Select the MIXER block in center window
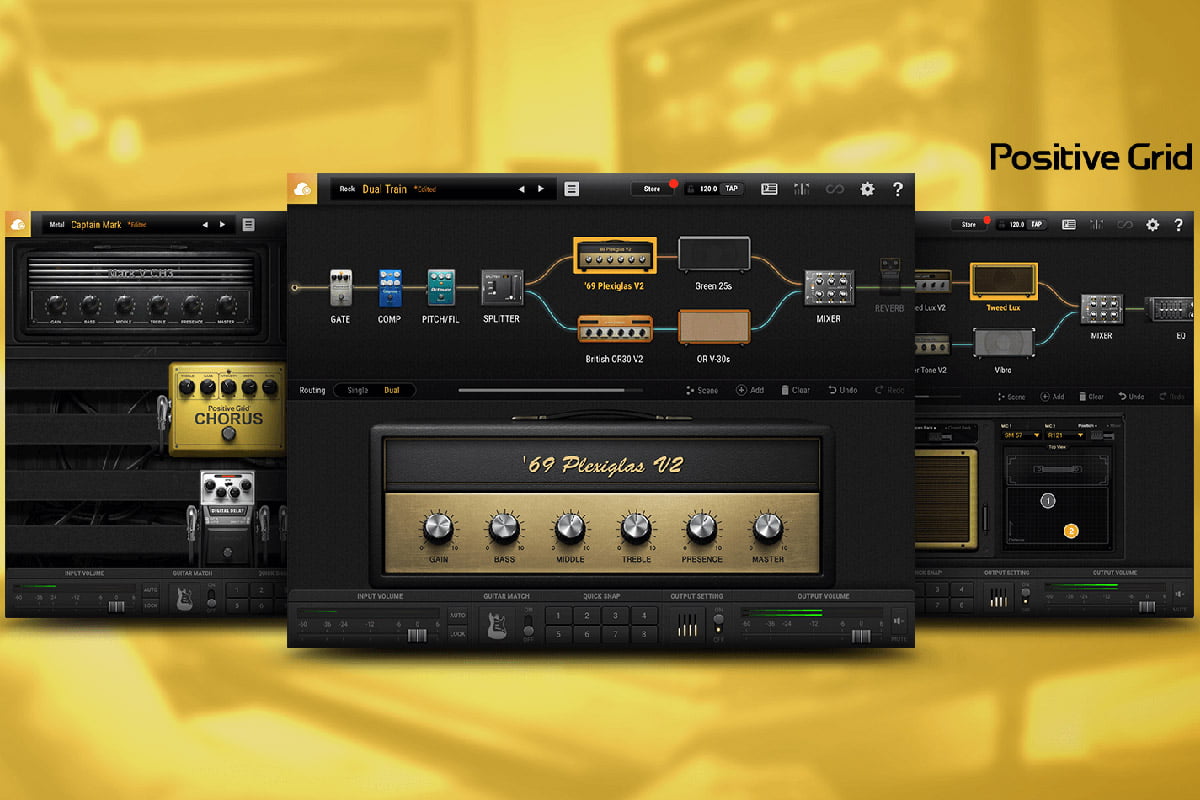Viewport: 1200px width, 800px height. (x=829, y=288)
